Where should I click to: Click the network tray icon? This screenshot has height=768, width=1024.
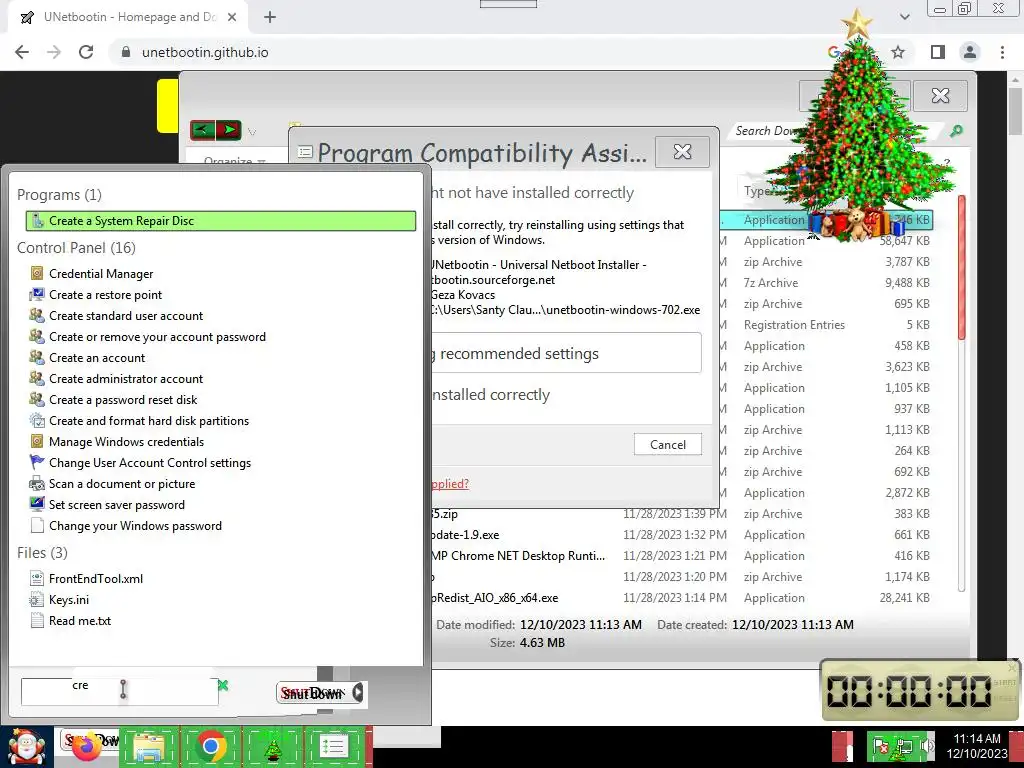click(x=904, y=747)
